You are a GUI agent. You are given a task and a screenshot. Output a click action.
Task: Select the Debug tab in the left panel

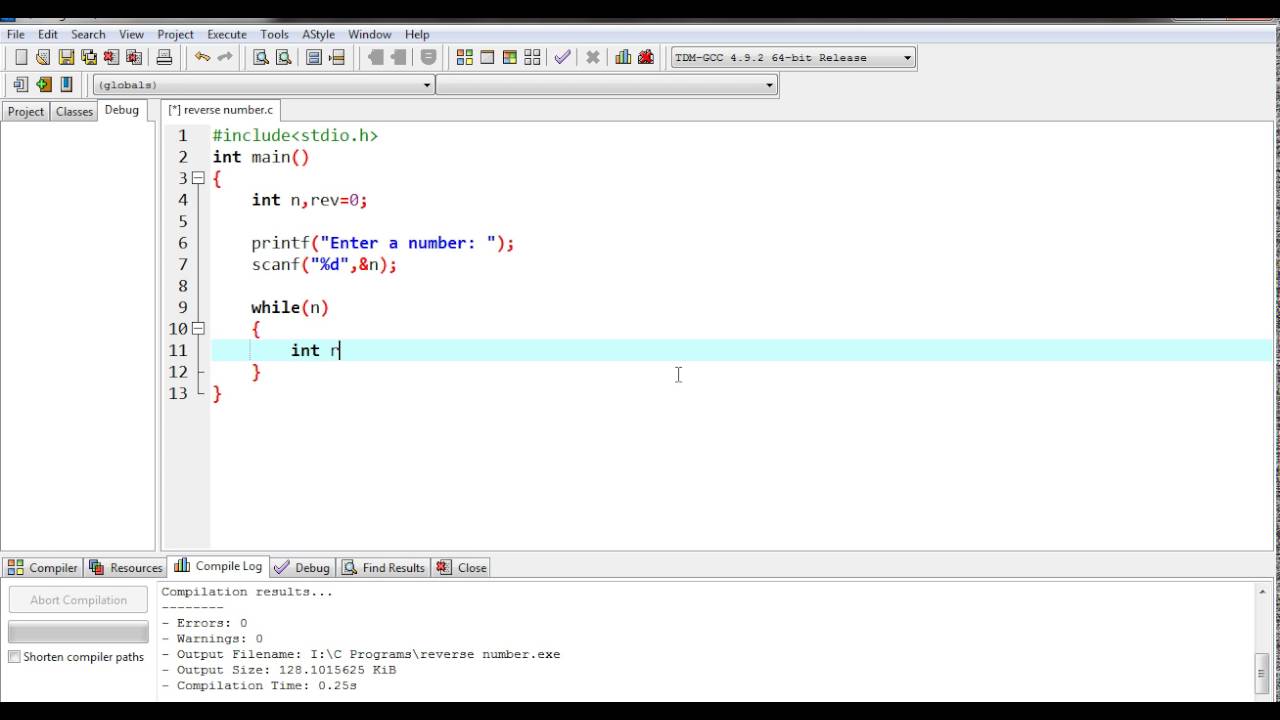click(122, 110)
